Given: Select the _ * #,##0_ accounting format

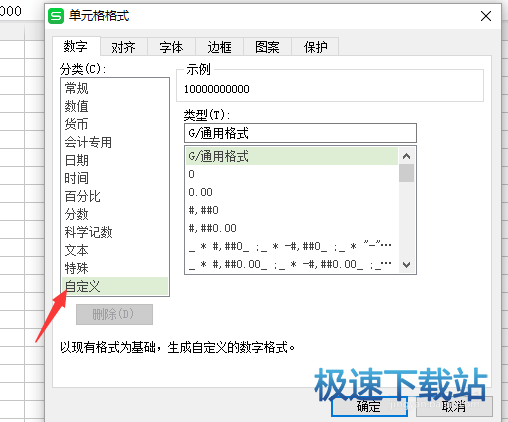Looking at the screenshot, I should click(x=292, y=247).
